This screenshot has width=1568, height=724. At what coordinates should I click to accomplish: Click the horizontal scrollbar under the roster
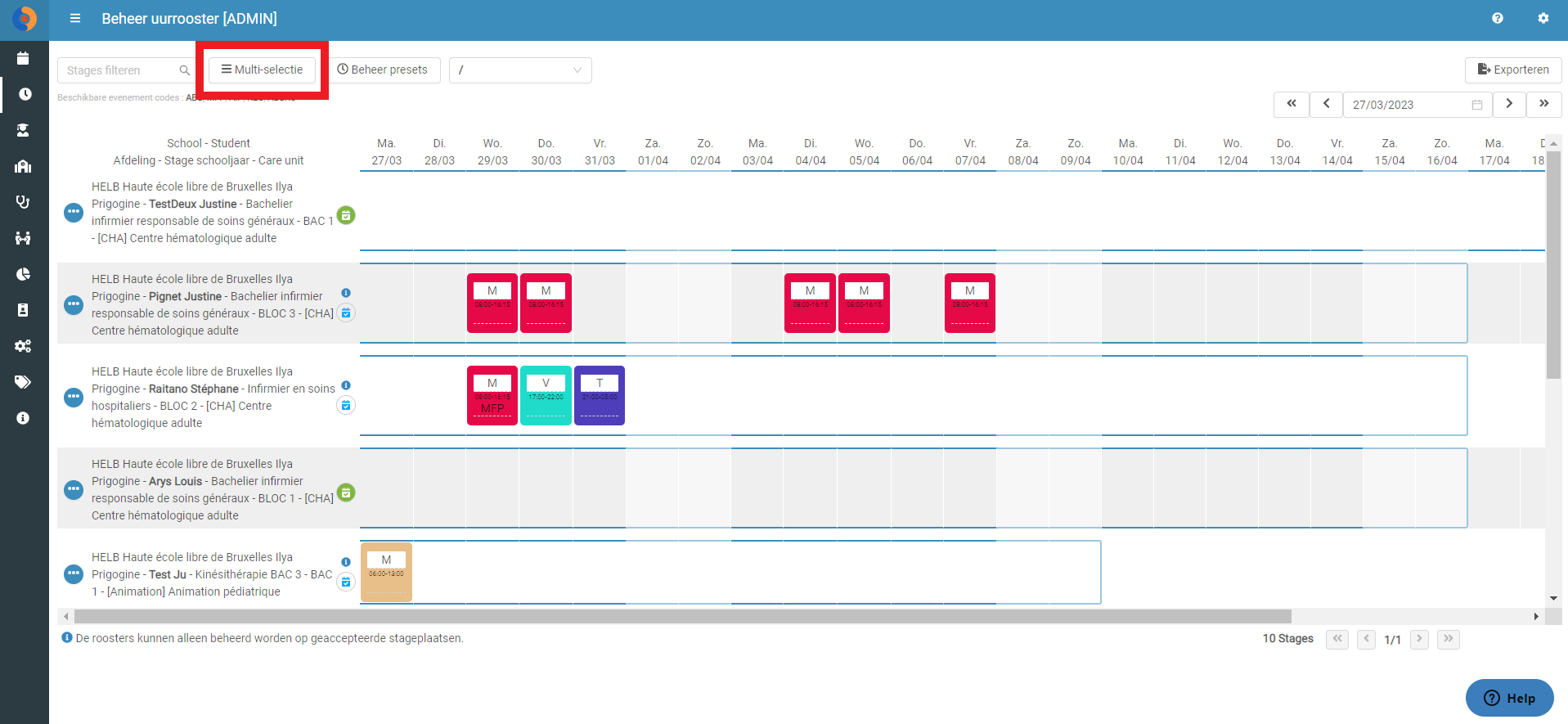tap(682, 616)
